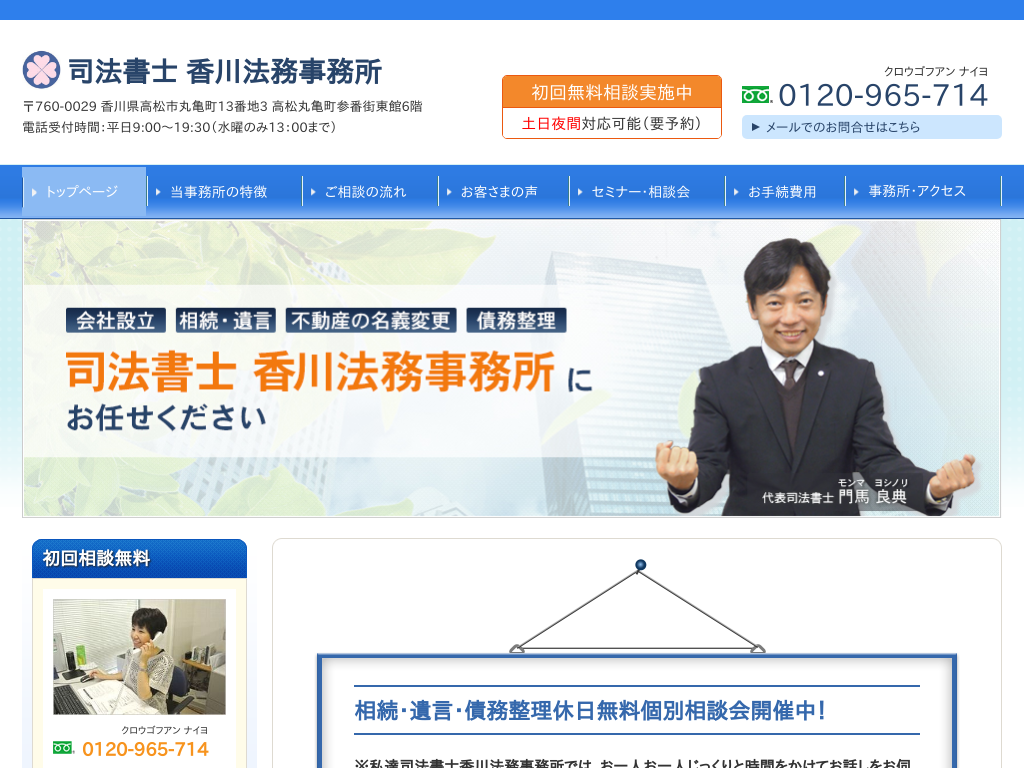This screenshot has width=1024, height=768.
Task: Click the main hero banner image
Action: click(x=511, y=368)
